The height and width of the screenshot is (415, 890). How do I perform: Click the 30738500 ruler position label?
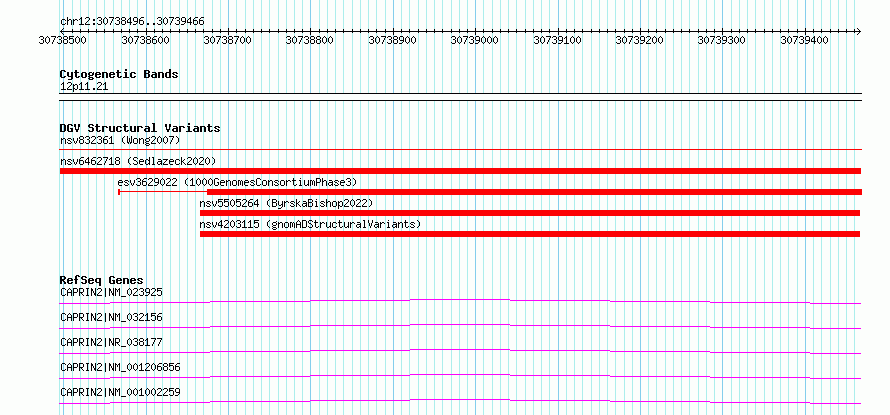[62, 40]
